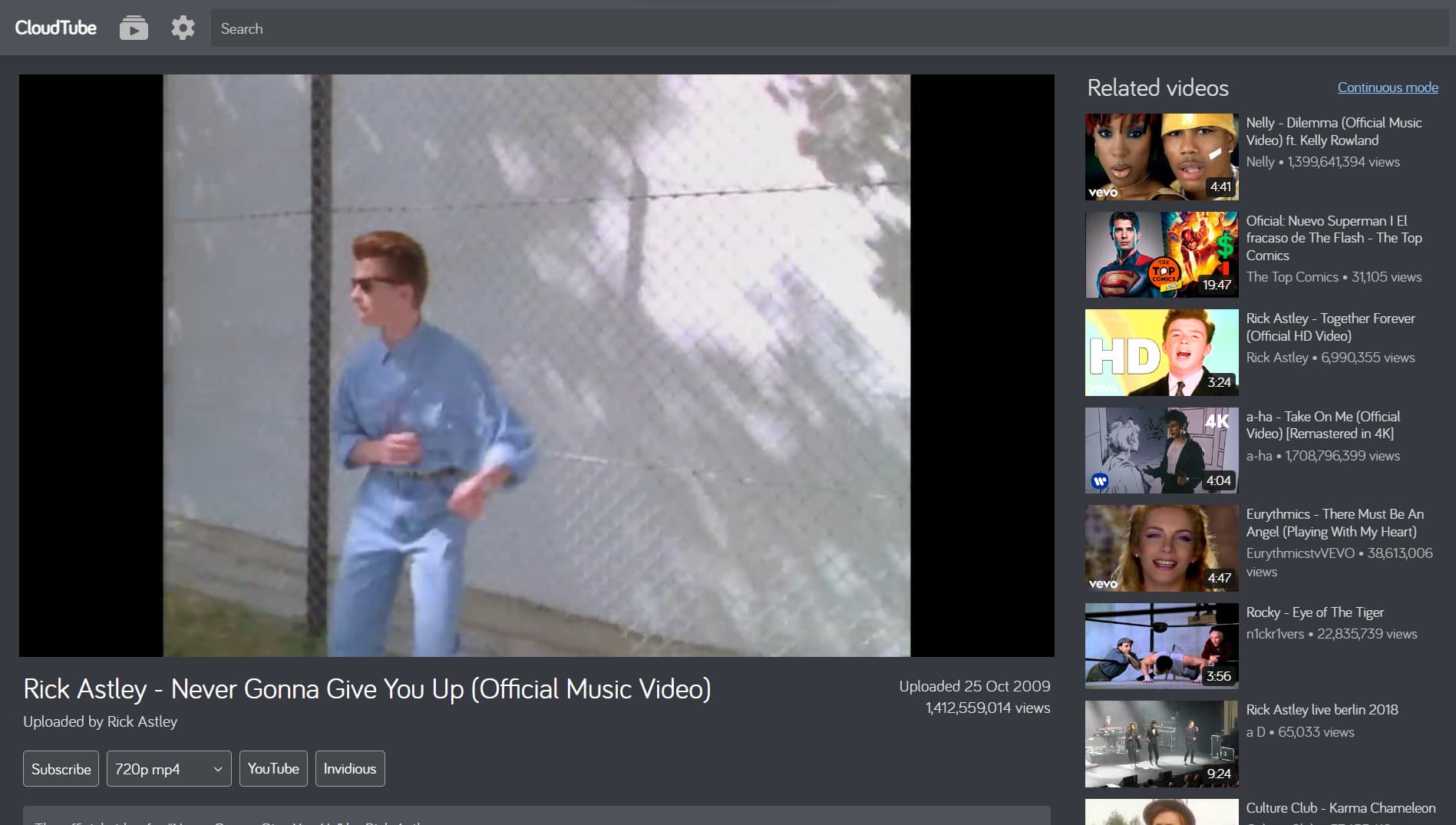Open the settings gear icon
The width and height of the screenshot is (1456, 825).
tap(183, 28)
